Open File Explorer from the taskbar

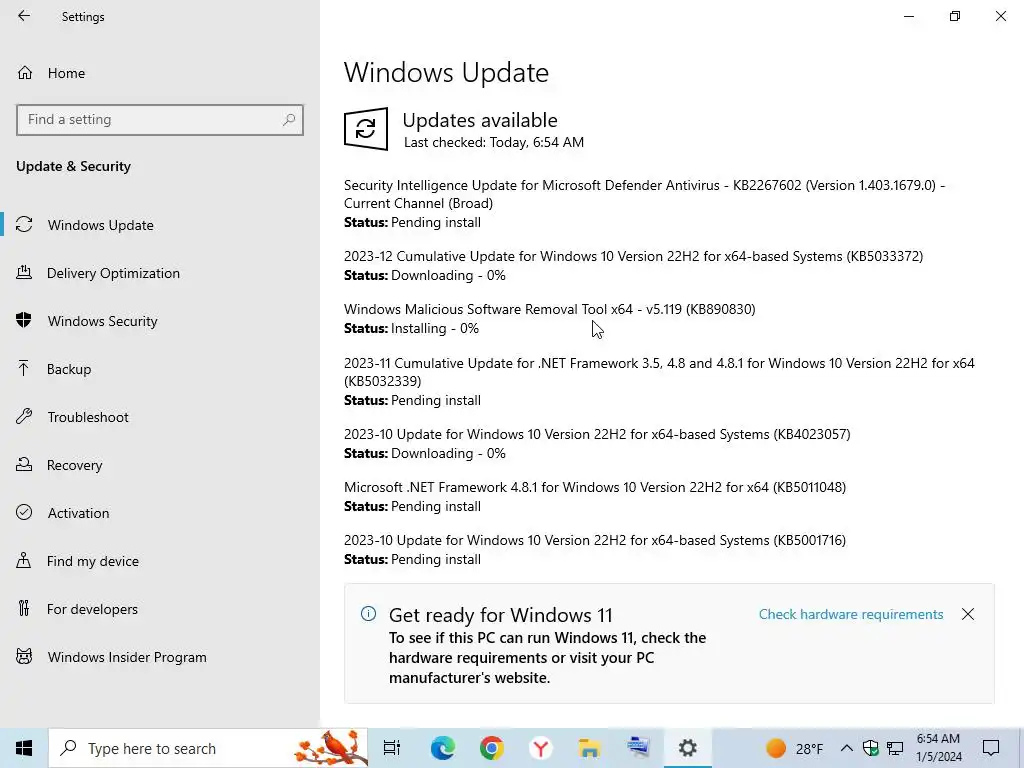[x=589, y=748]
